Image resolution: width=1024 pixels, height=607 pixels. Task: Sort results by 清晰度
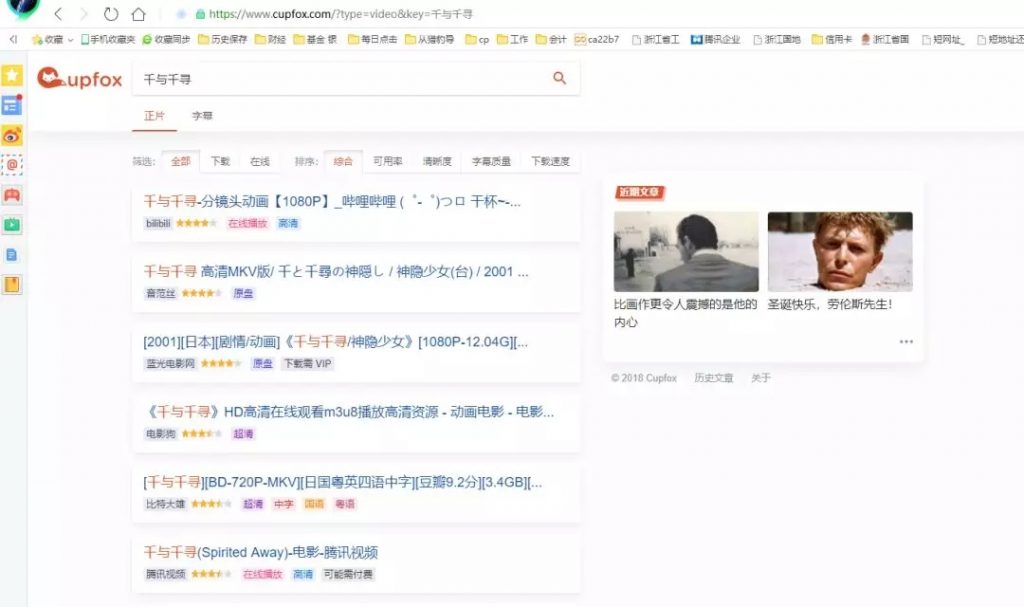(x=437, y=161)
